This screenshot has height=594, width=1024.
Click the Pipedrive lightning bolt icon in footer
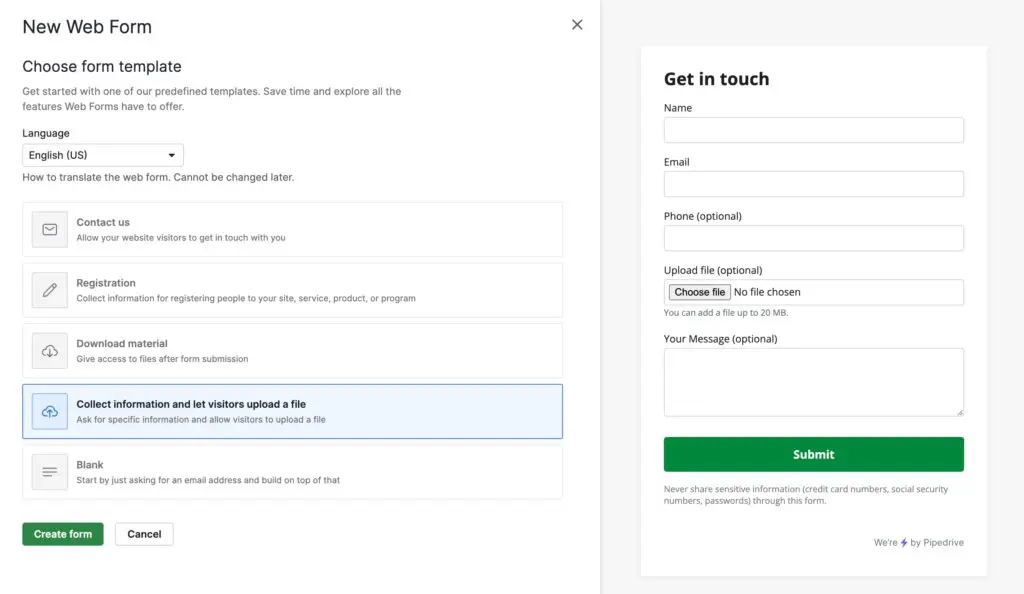pos(905,542)
